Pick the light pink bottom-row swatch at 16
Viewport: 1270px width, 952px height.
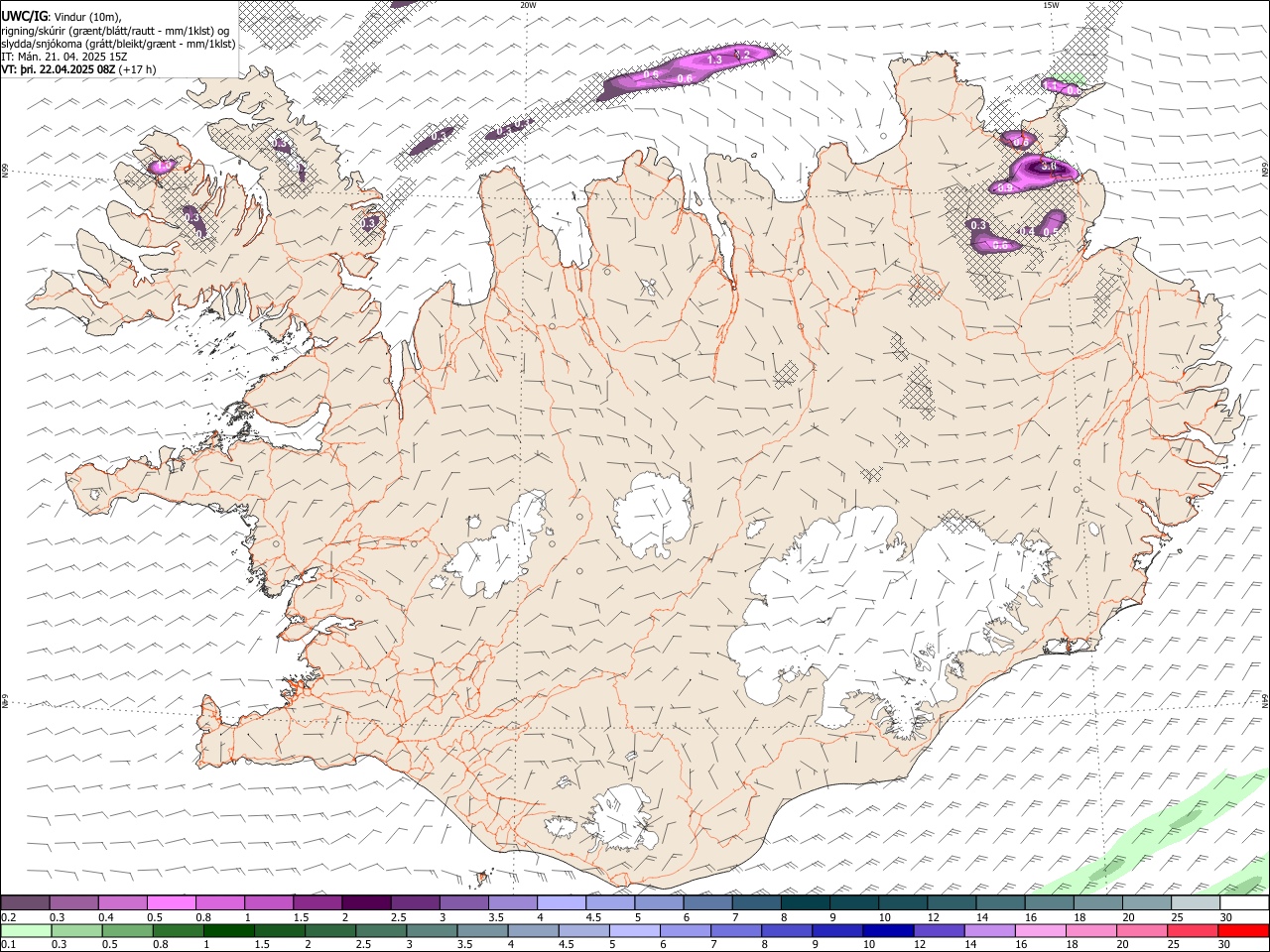[x=1041, y=930]
